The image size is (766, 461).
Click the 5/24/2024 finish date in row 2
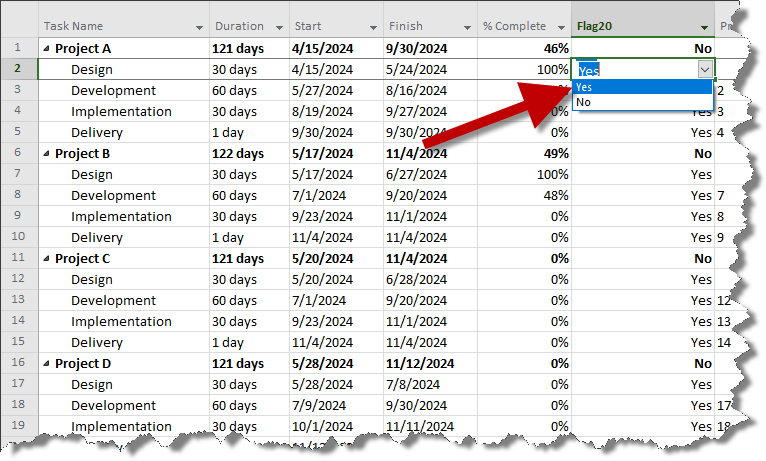(x=416, y=70)
